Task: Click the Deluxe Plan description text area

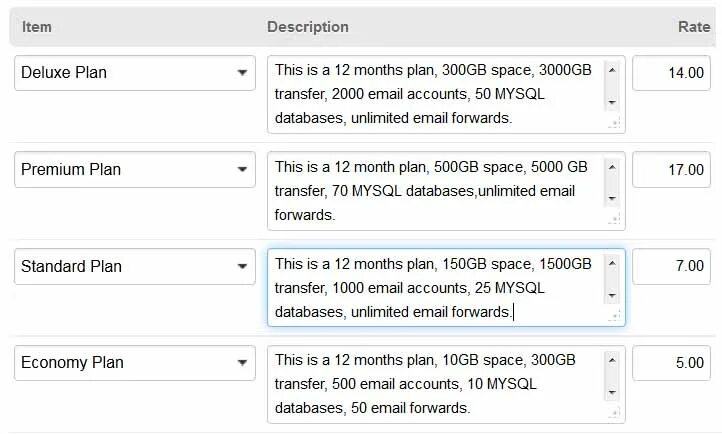Action: (437, 94)
